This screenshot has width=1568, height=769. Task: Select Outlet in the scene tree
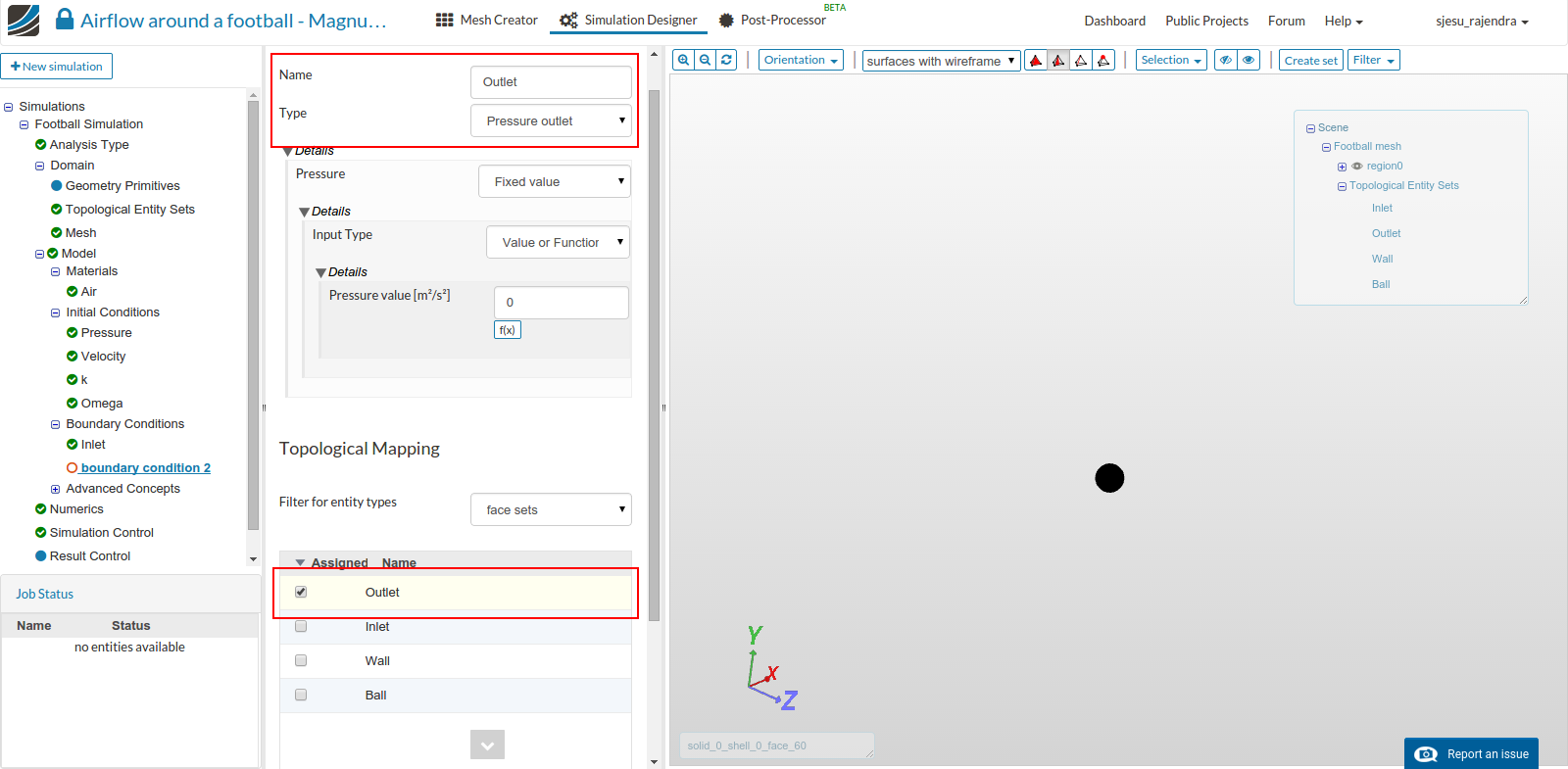[x=1386, y=233]
